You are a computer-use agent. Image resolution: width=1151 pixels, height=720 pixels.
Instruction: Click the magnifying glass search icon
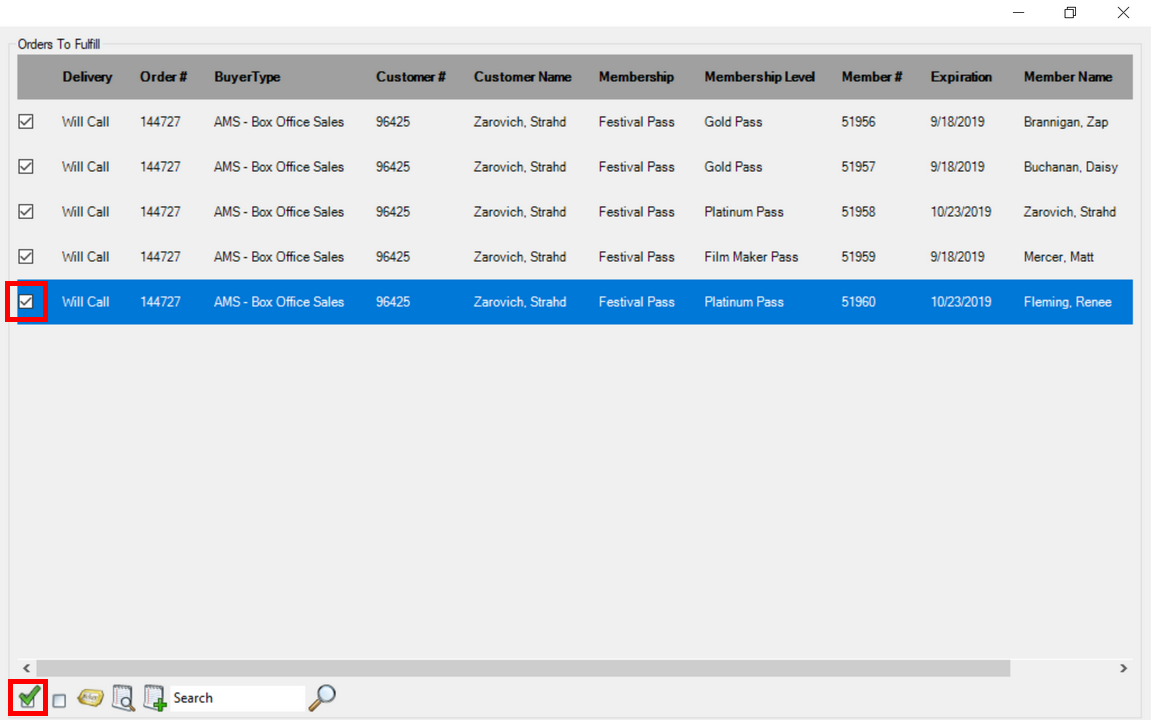(x=322, y=697)
